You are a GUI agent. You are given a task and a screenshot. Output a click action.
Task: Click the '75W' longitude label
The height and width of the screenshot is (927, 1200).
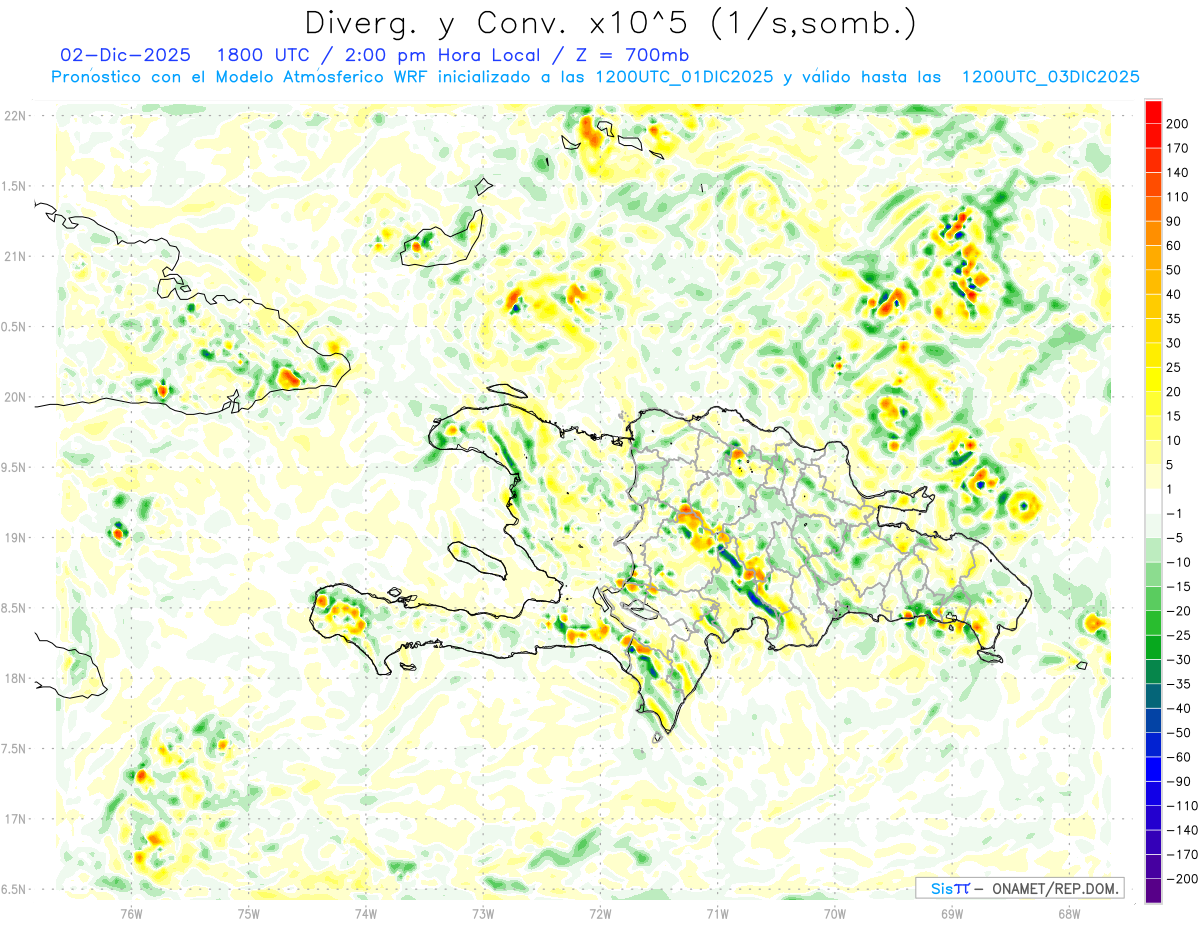click(x=248, y=913)
